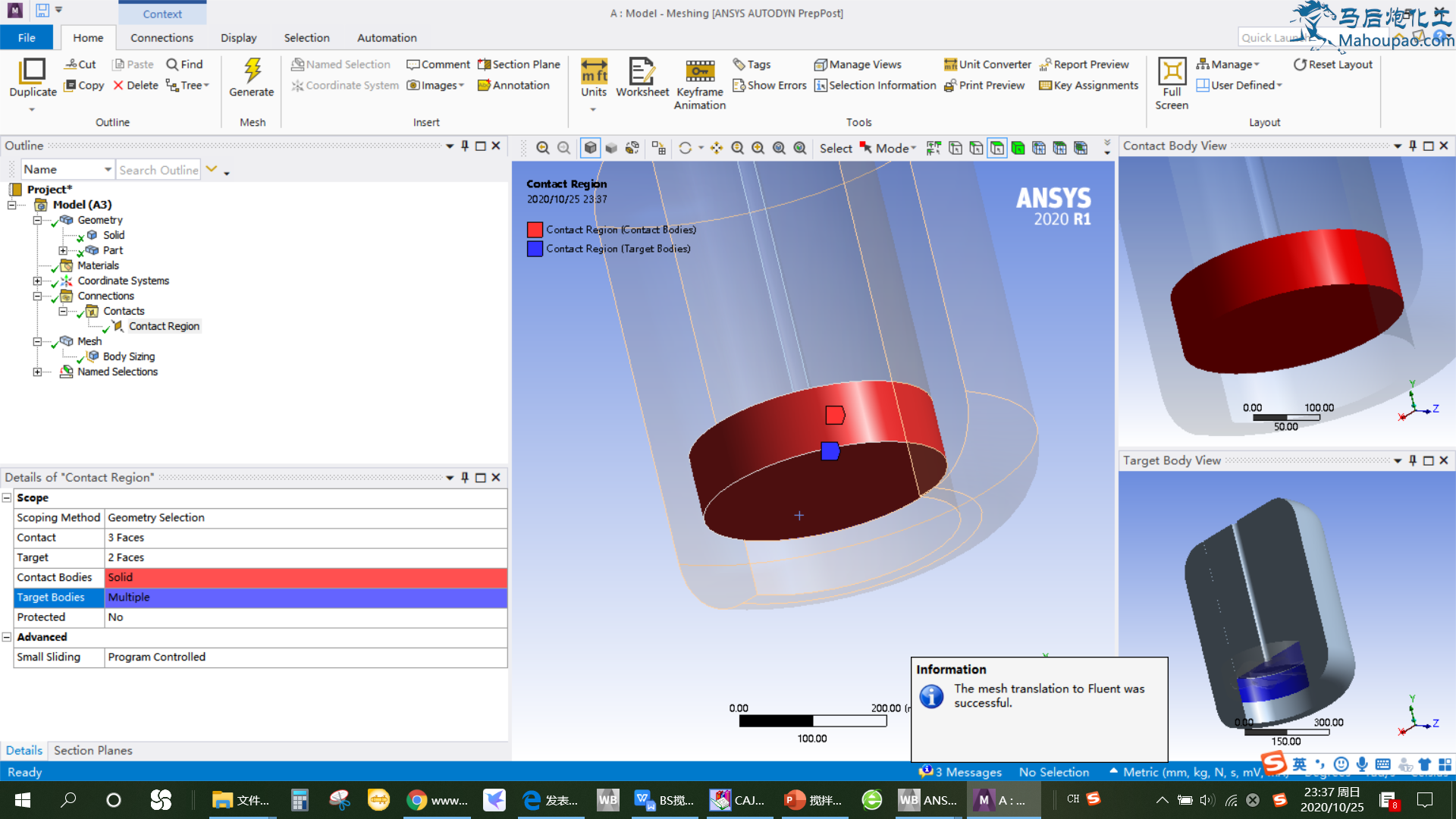This screenshot has height=819, width=1456.
Task: Select the Face selection filter icon
Action: pos(997,148)
